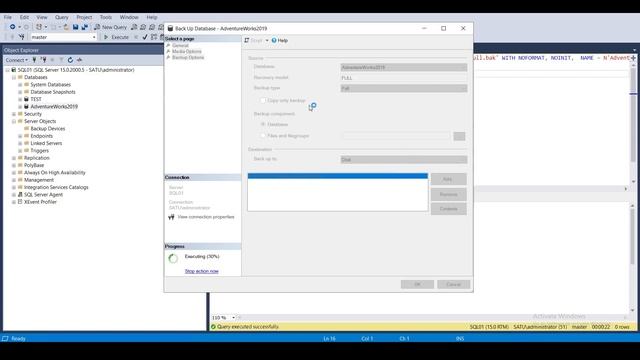The height and width of the screenshot is (360, 640).
Task: Click the Open File folder icon
Action: tap(66, 27)
